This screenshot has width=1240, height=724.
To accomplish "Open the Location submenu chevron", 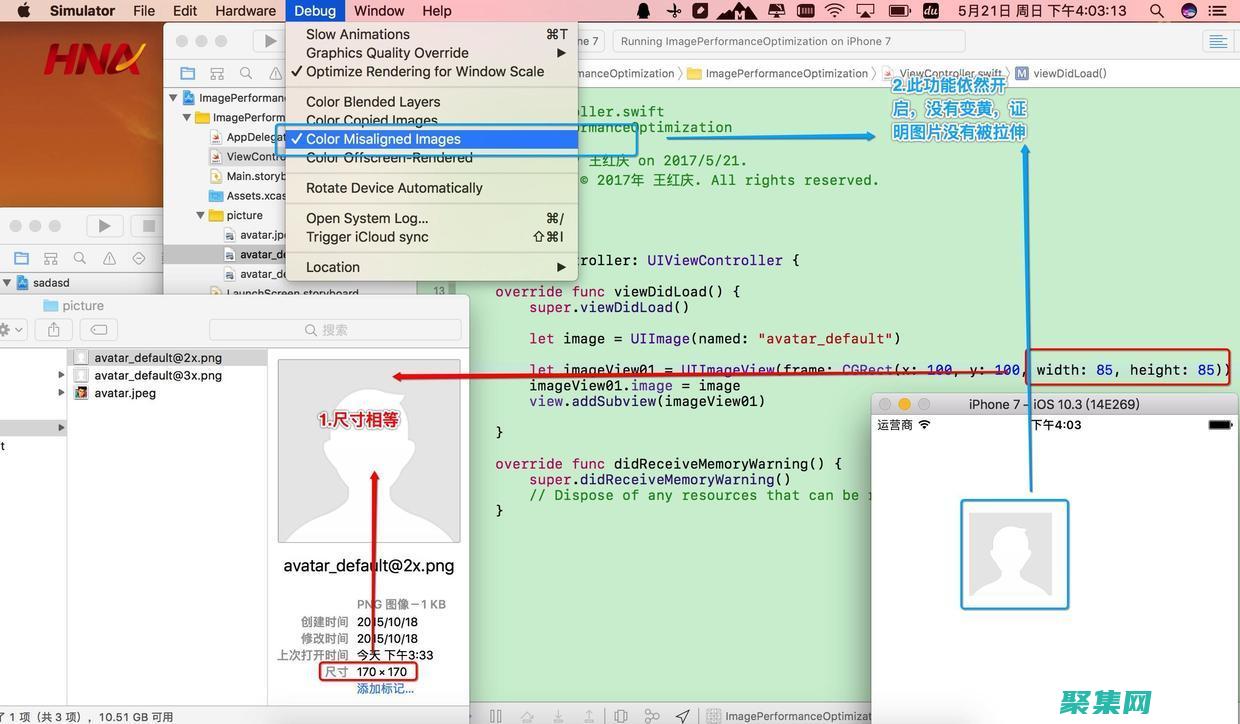I will click(x=561, y=267).
